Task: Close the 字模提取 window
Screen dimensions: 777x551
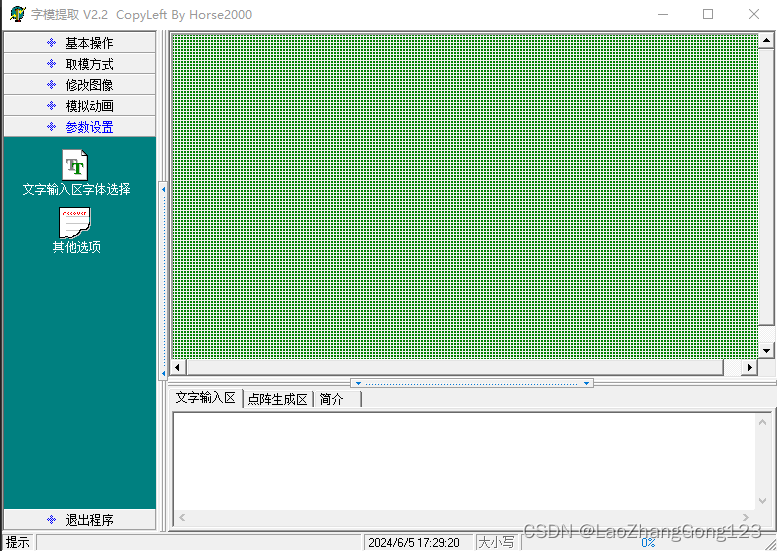Action: (x=754, y=14)
